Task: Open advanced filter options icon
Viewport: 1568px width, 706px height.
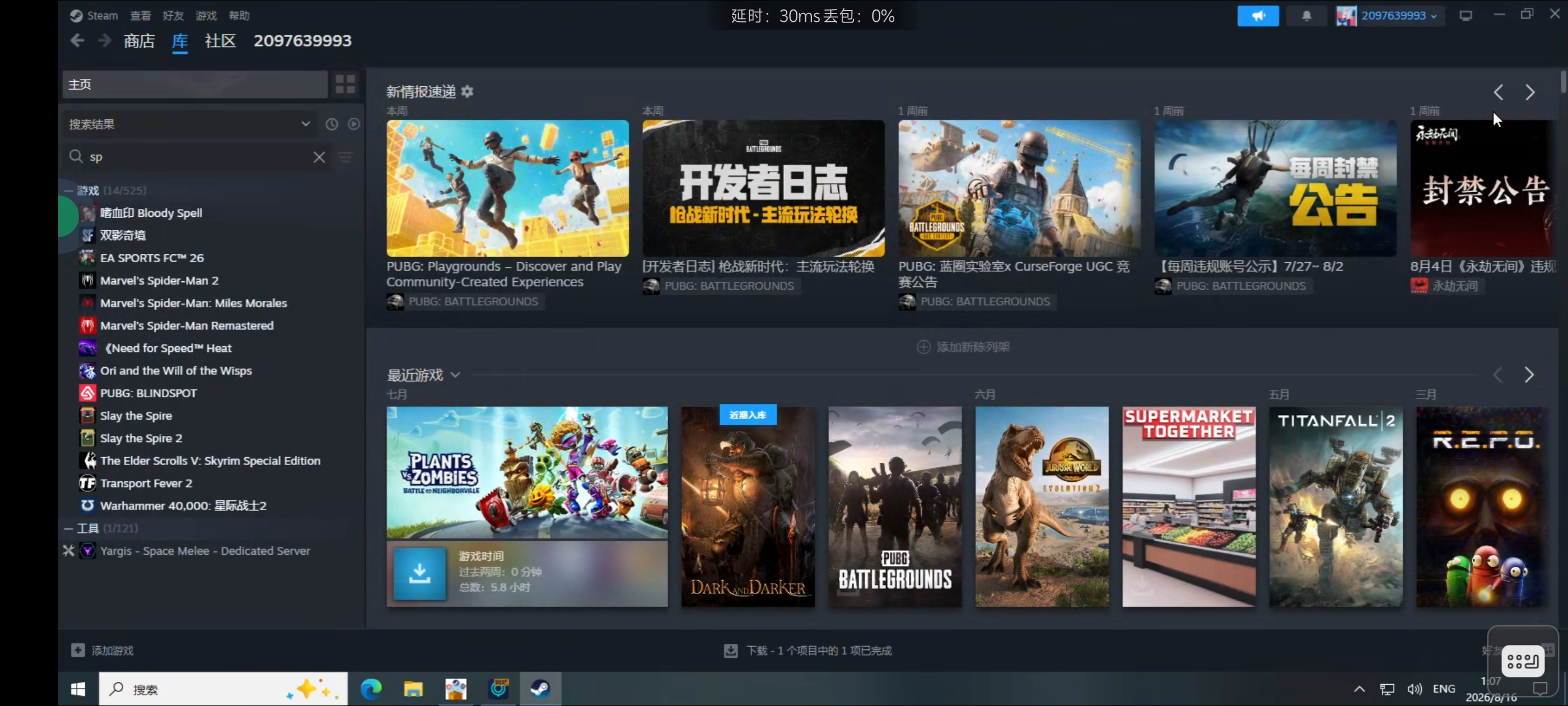Action: point(346,157)
